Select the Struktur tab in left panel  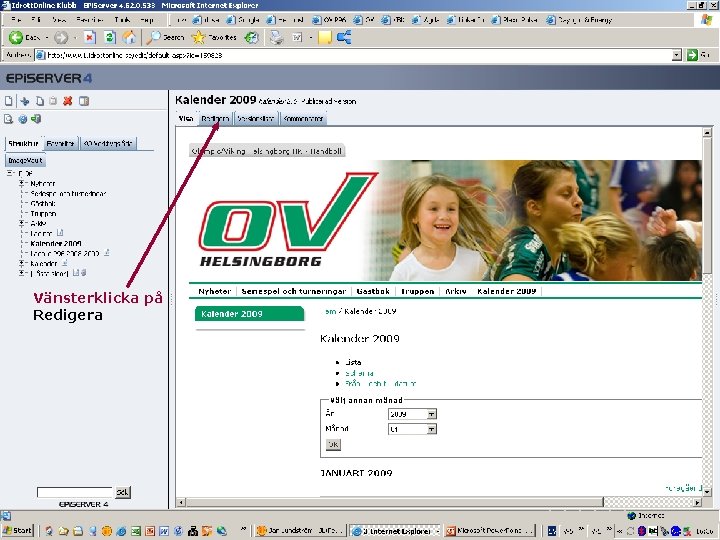pyautogui.click(x=23, y=144)
